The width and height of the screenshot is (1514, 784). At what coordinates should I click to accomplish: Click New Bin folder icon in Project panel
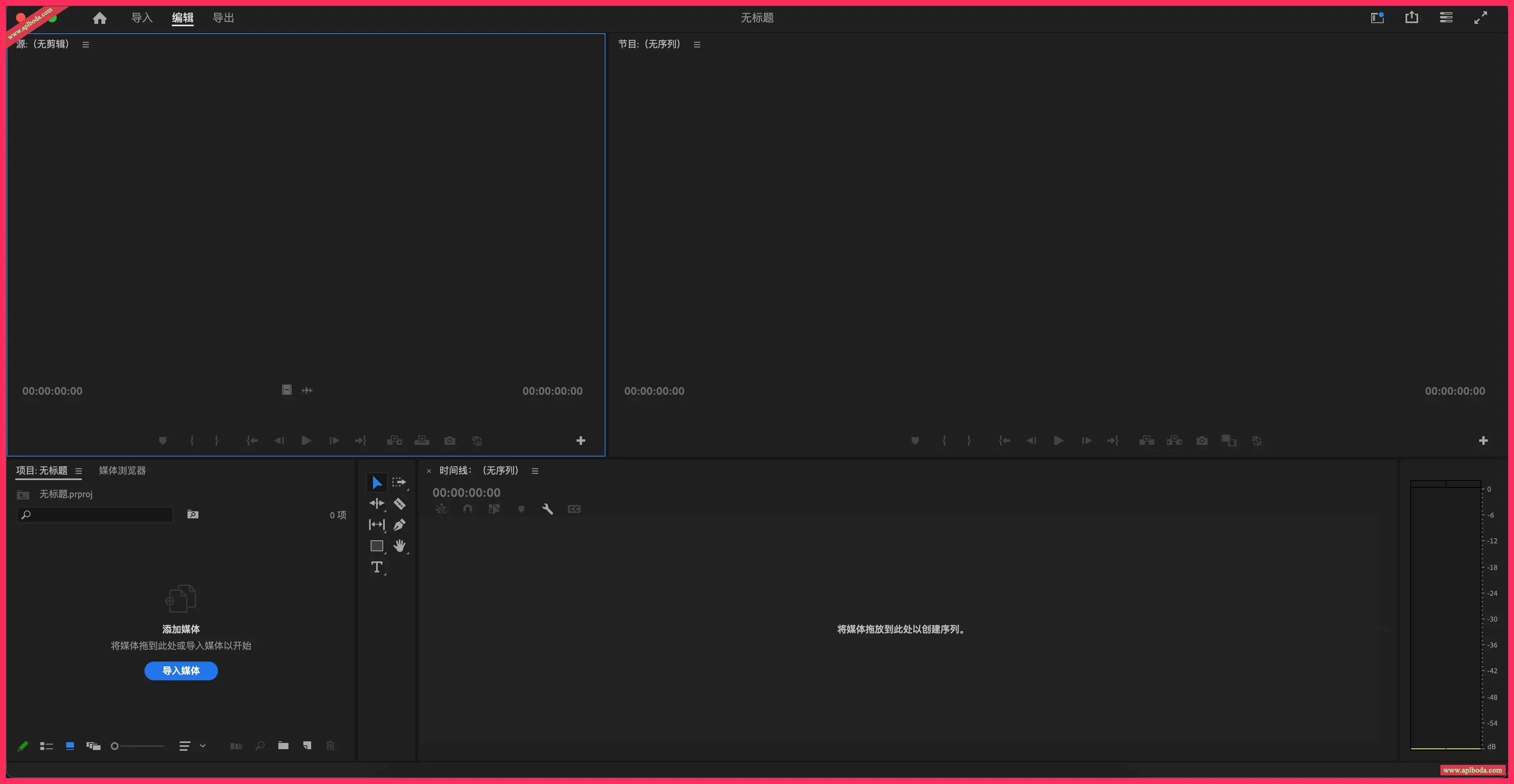pyautogui.click(x=283, y=746)
